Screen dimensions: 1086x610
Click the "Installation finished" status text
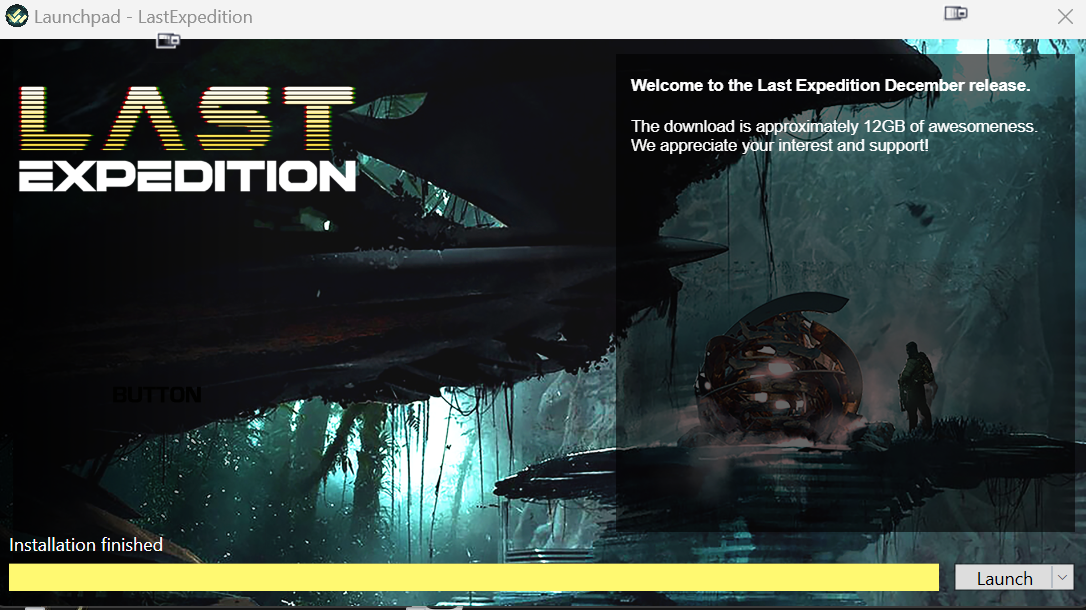coord(86,545)
